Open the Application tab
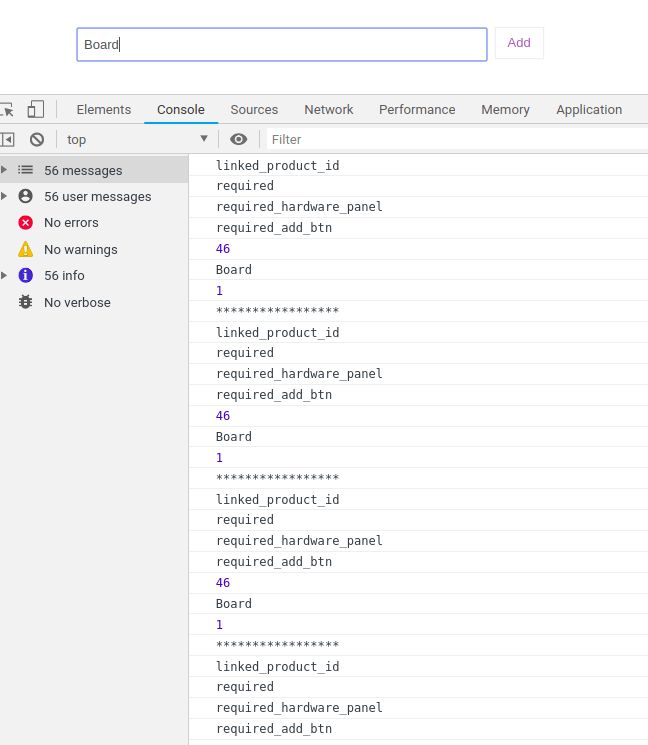This screenshot has width=648, height=745. 589,110
